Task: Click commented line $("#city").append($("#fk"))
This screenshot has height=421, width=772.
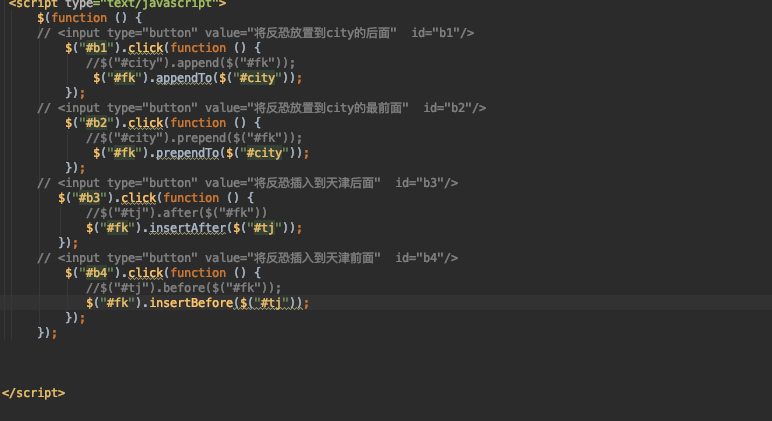Action: click(191, 63)
